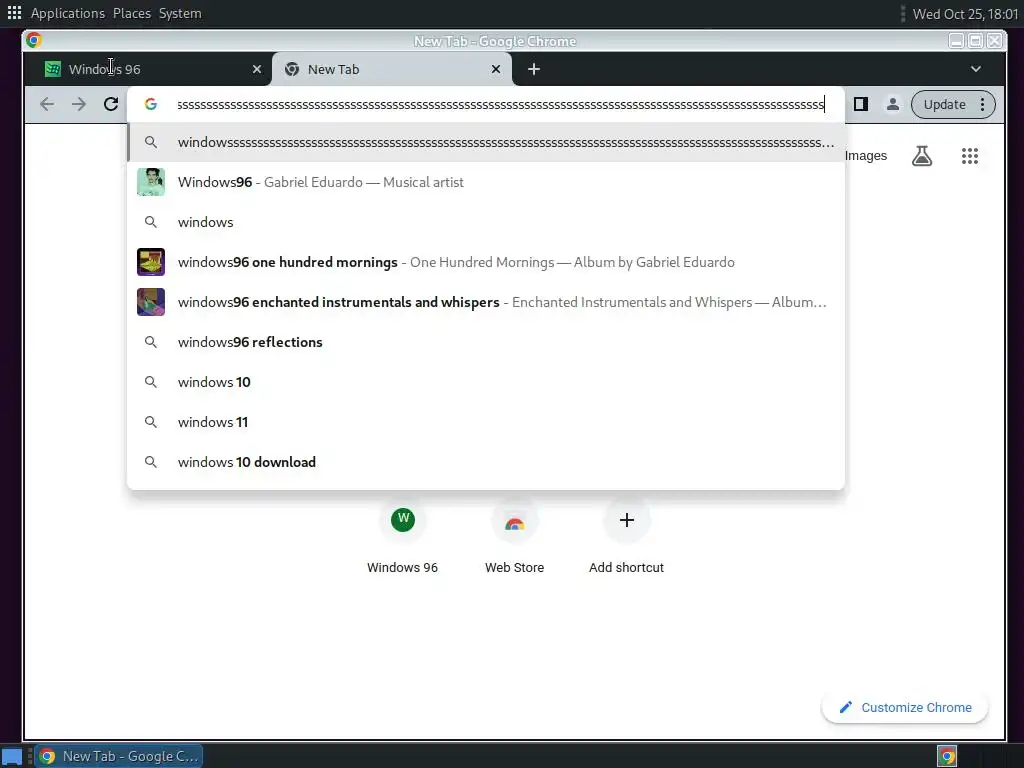The height and width of the screenshot is (768, 1024).
Task: Open the side panel icon
Action: 861,104
